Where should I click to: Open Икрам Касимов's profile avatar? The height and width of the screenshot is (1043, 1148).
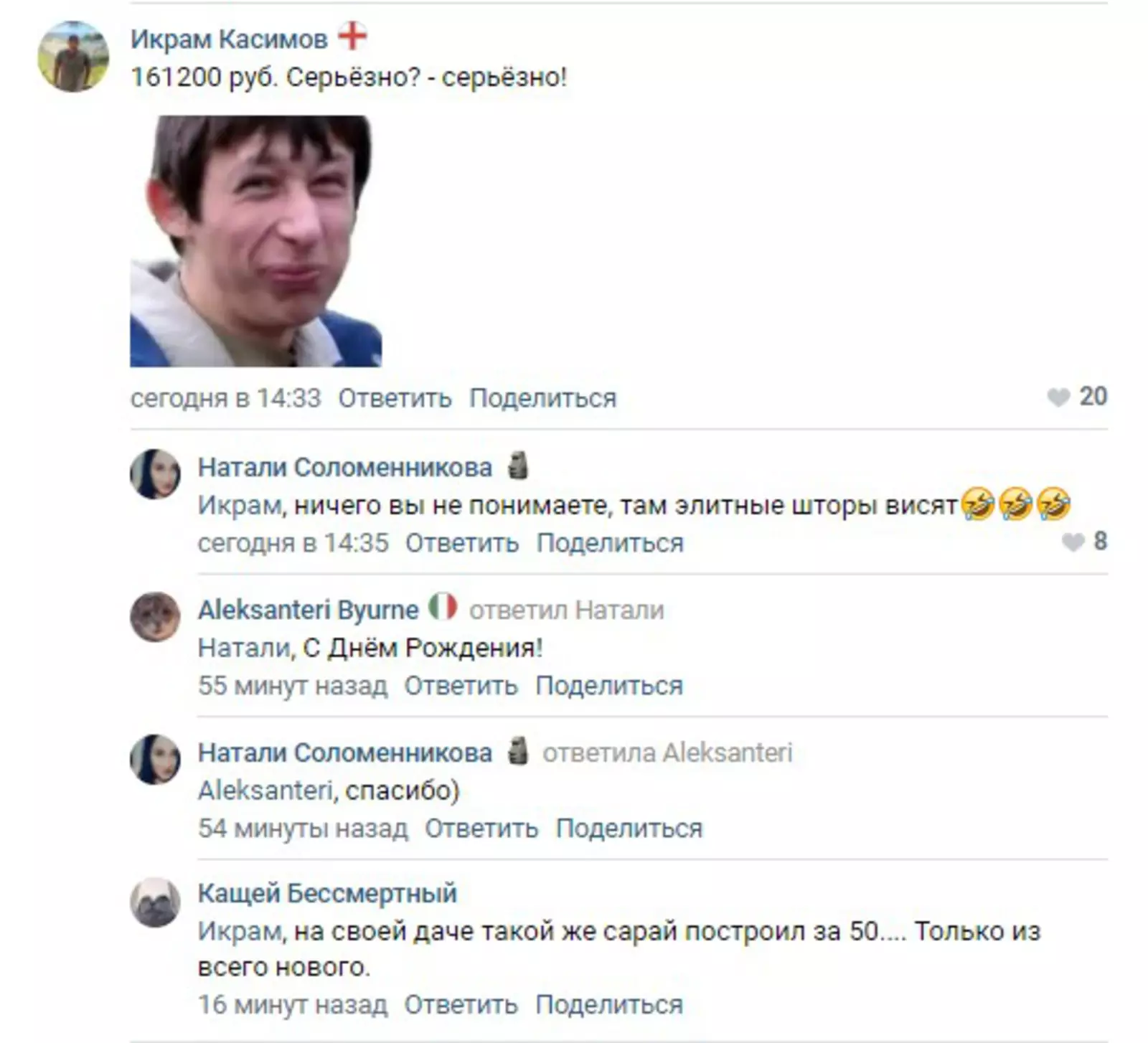click(73, 57)
